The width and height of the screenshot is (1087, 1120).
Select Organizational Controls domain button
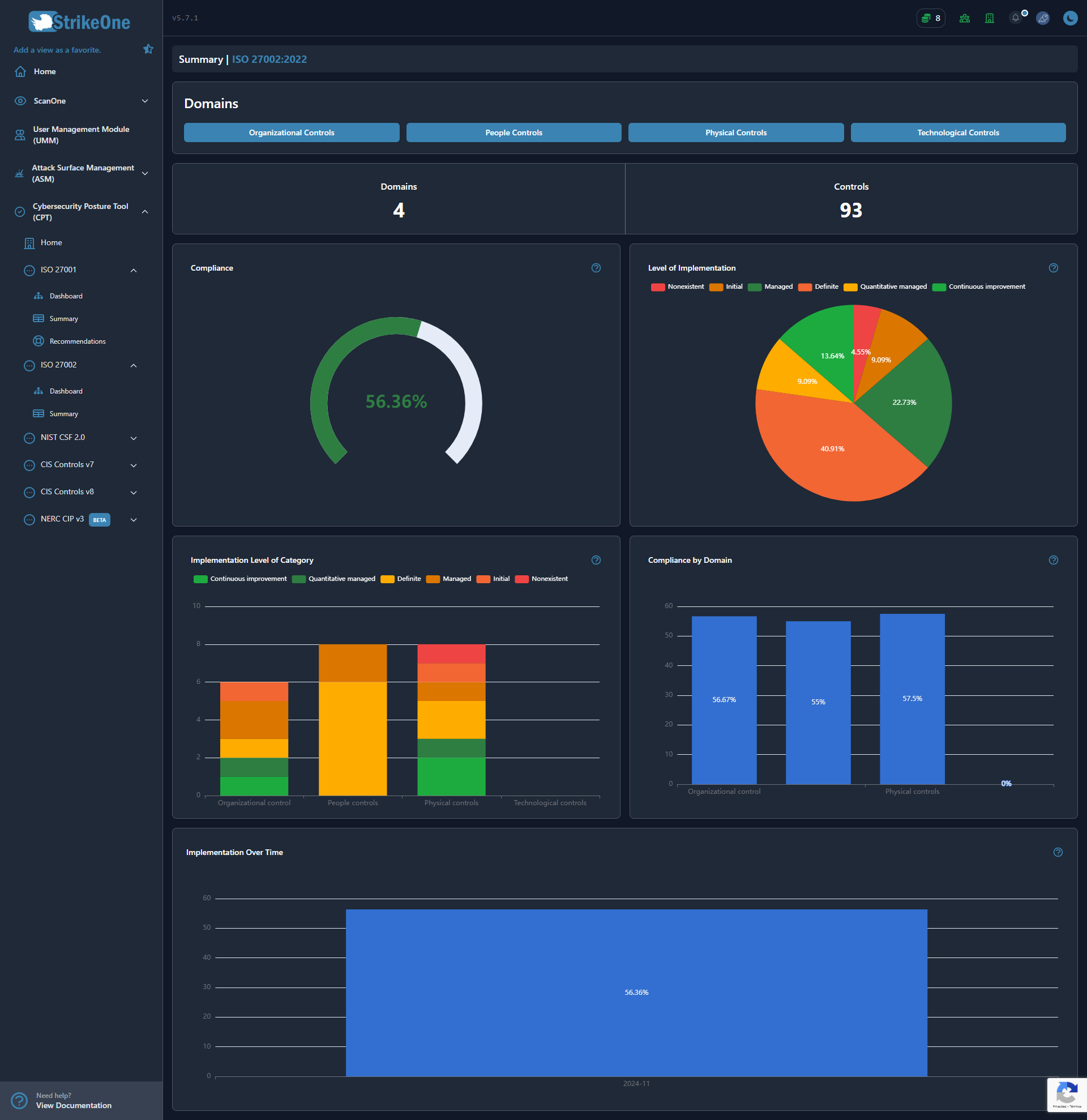coord(292,132)
